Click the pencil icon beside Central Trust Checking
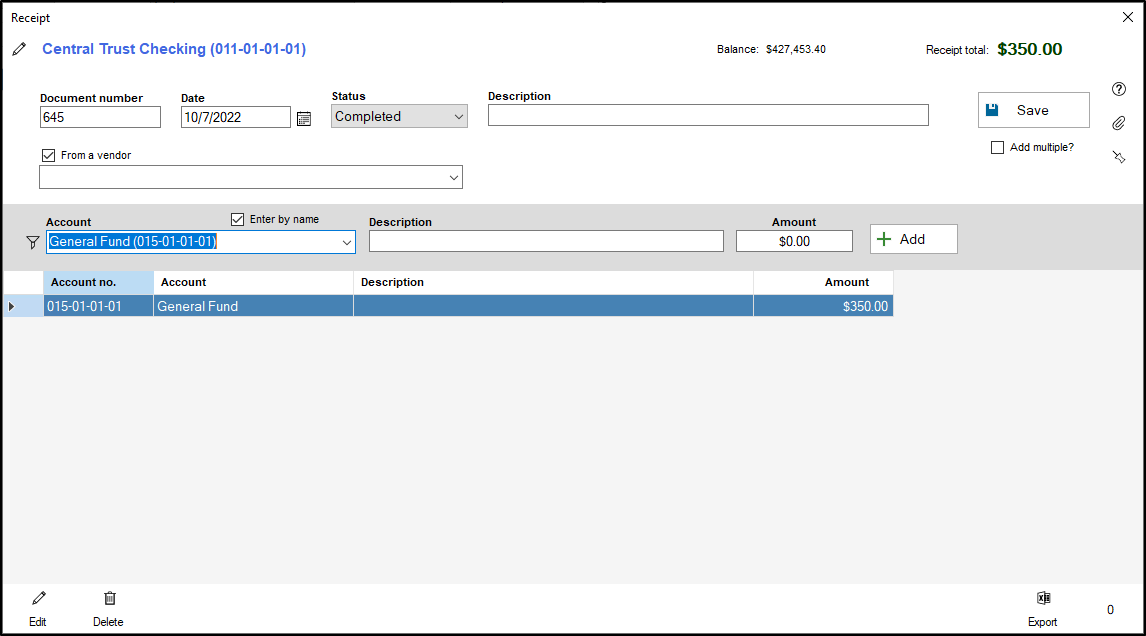The width and height of the screenshot is (1146, 636). [19, 49]
